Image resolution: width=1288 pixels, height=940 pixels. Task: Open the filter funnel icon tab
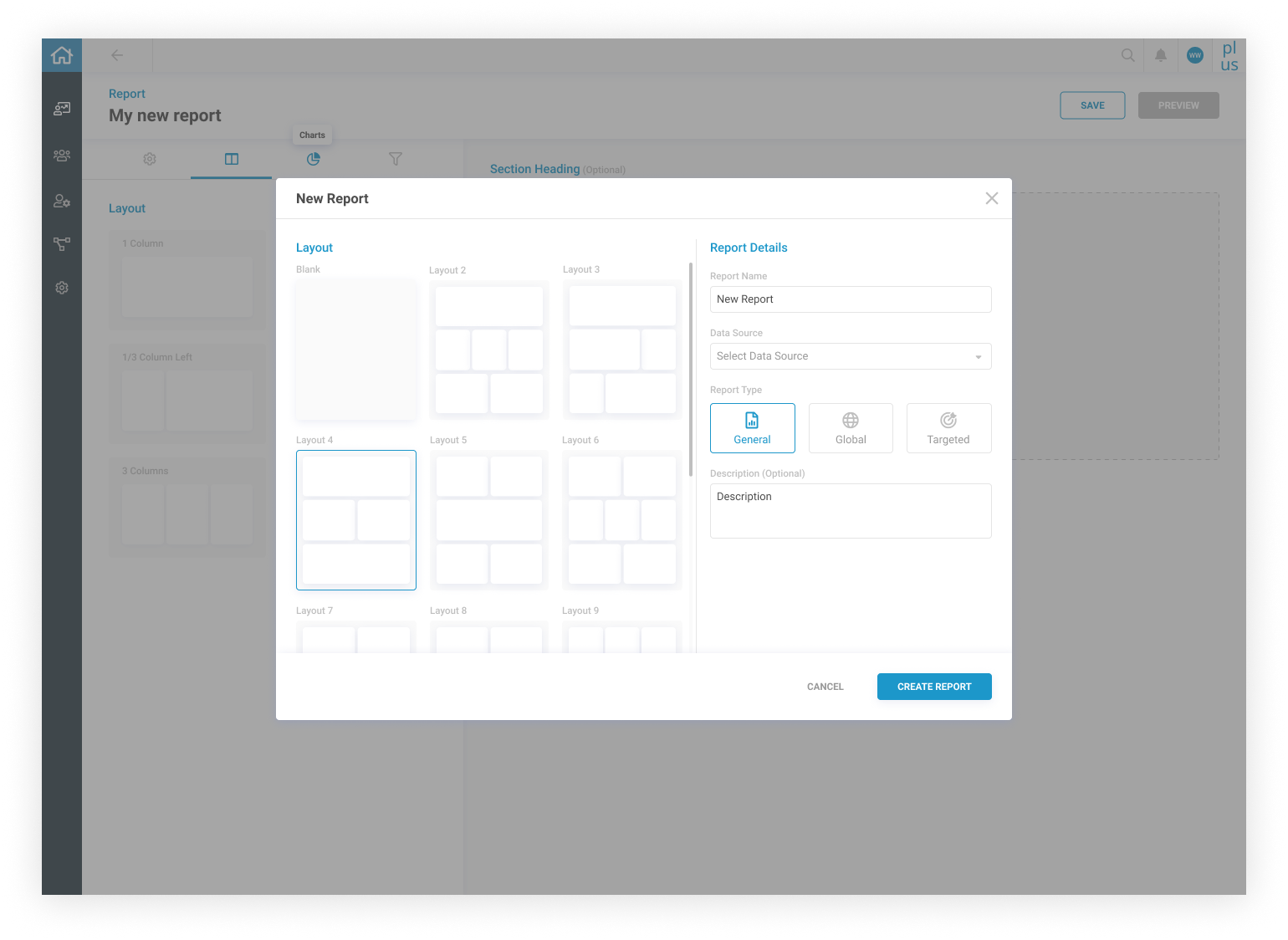pyautogui.click(x=396, y=159)
